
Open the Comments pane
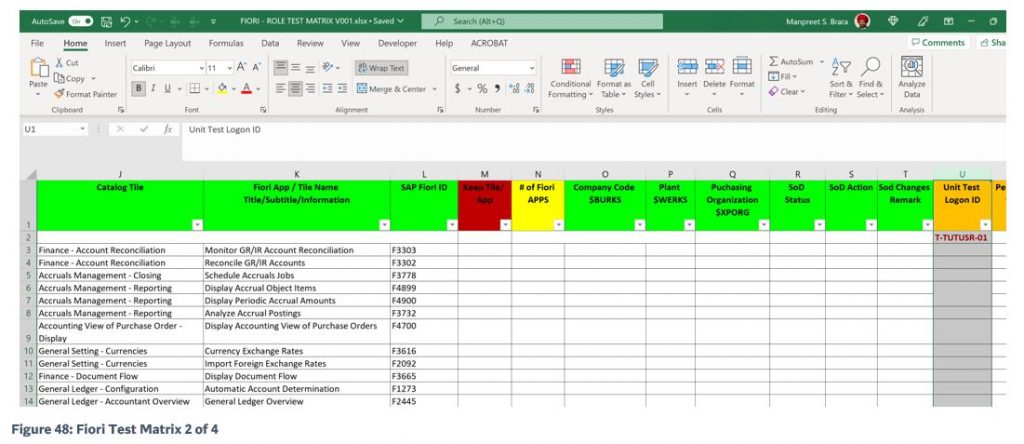(938, 42)
